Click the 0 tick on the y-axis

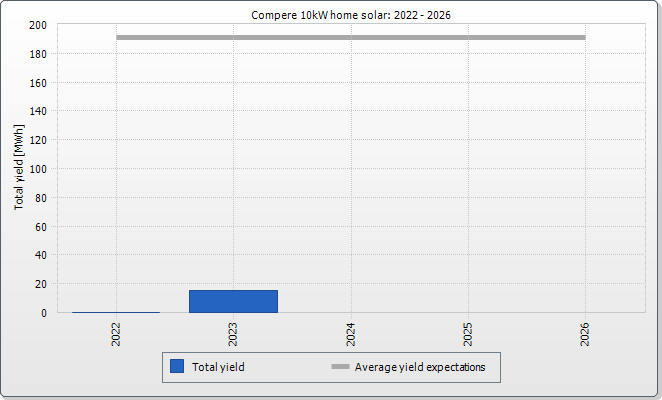point(44,313)
